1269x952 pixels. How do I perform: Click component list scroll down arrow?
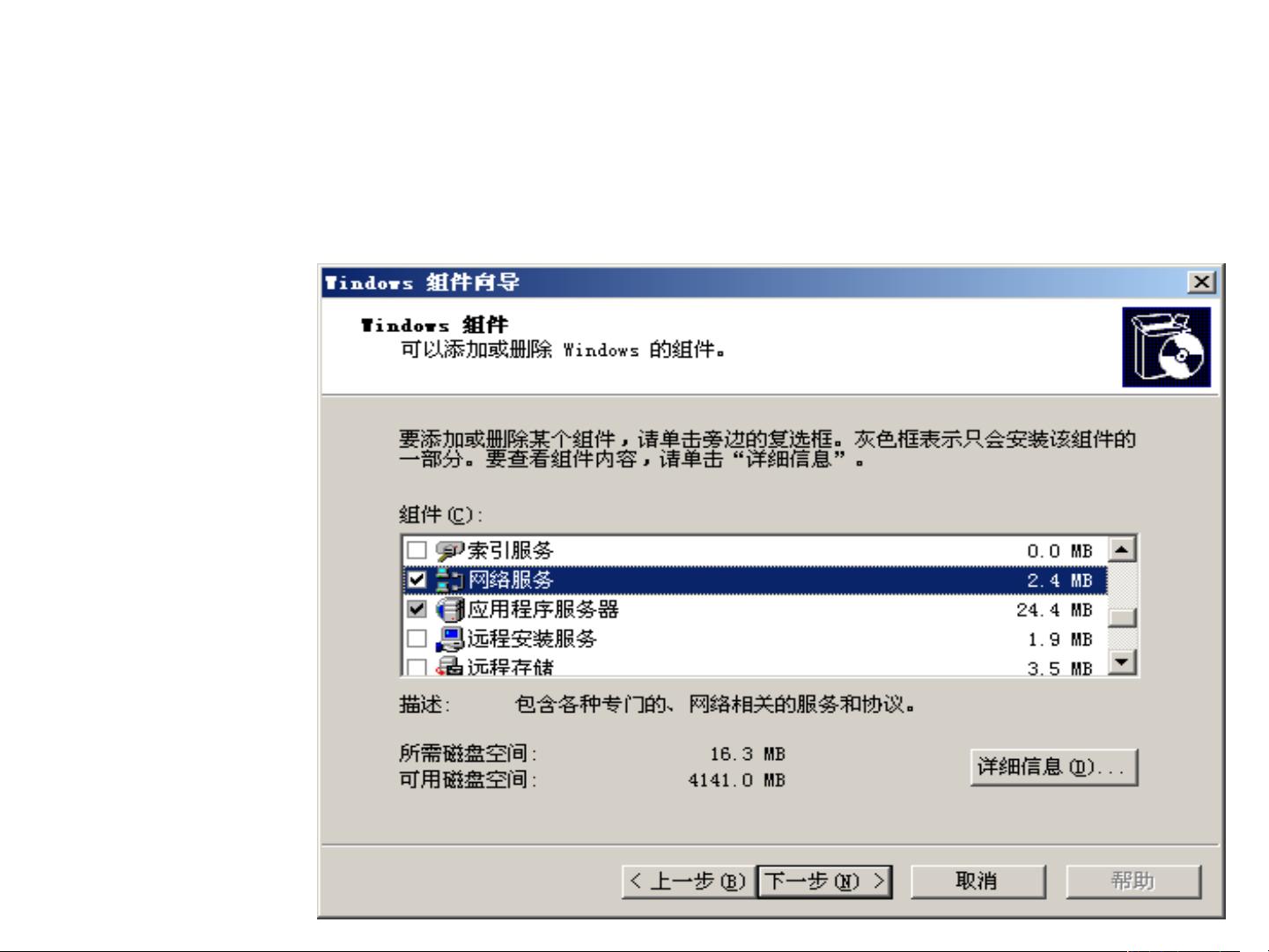click(x=1122, y=661)
